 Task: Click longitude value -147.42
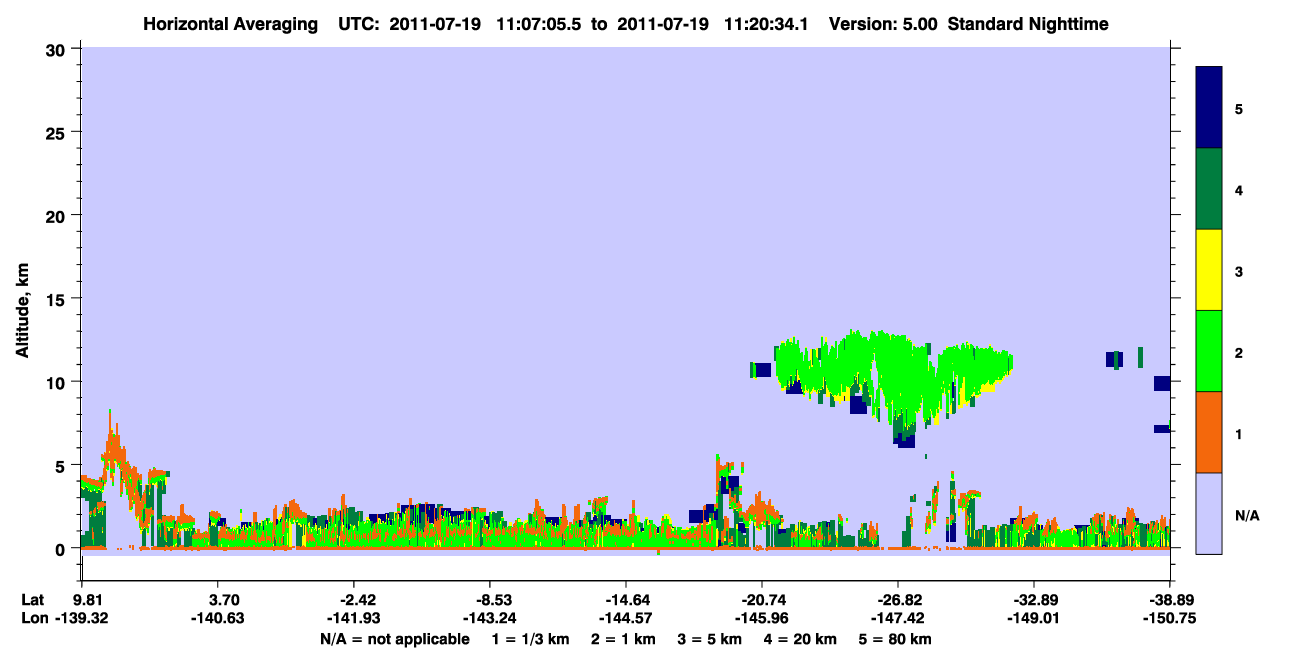(899, 619)
